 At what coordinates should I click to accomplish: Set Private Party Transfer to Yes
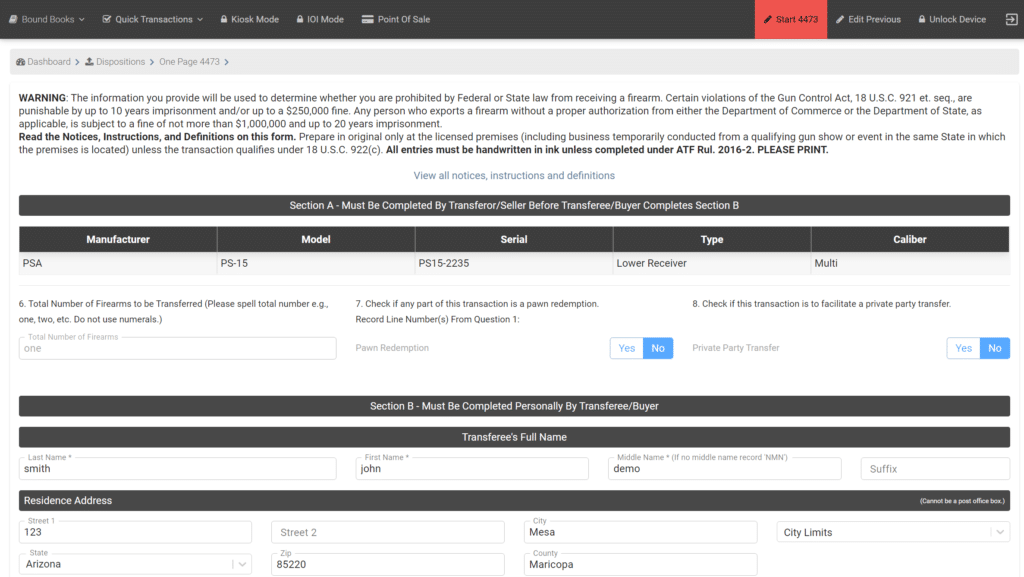coord(963,347)
